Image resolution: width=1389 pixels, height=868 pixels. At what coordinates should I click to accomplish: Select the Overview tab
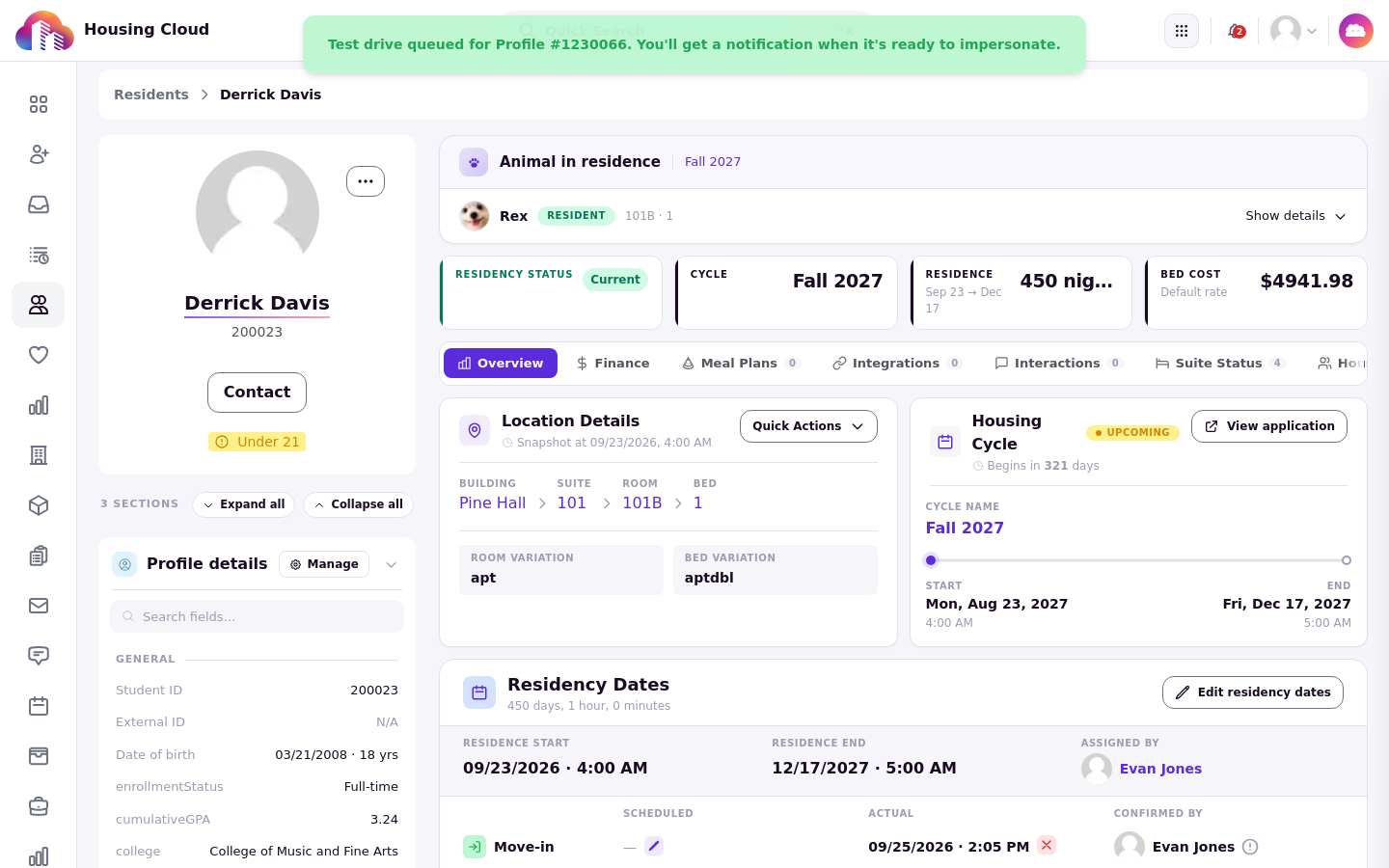[501, 364]
